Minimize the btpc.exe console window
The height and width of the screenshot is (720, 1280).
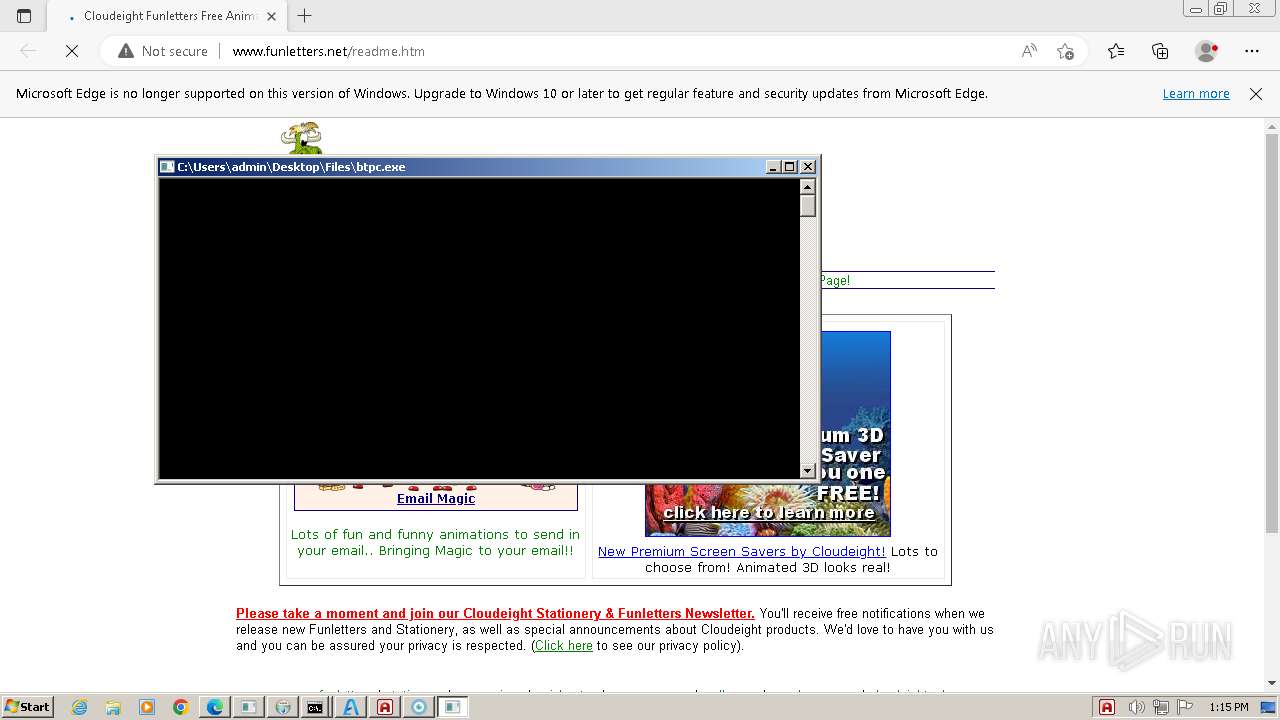[x=773, y=167]
